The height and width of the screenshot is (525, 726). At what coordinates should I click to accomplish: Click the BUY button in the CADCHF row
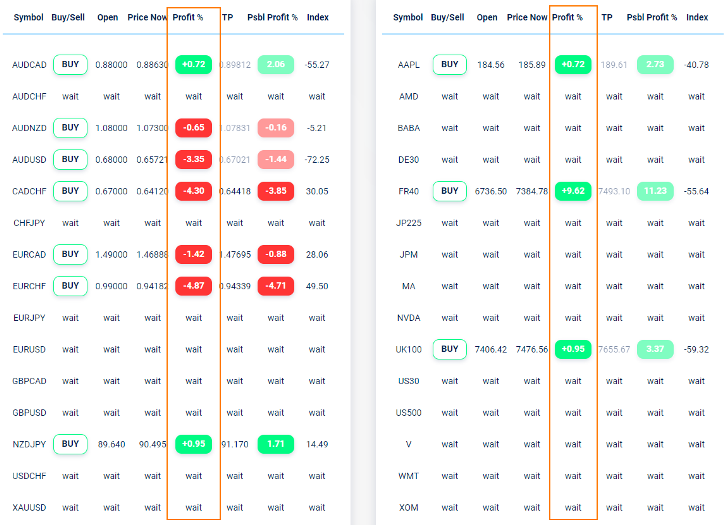click(x=70, y=191)
